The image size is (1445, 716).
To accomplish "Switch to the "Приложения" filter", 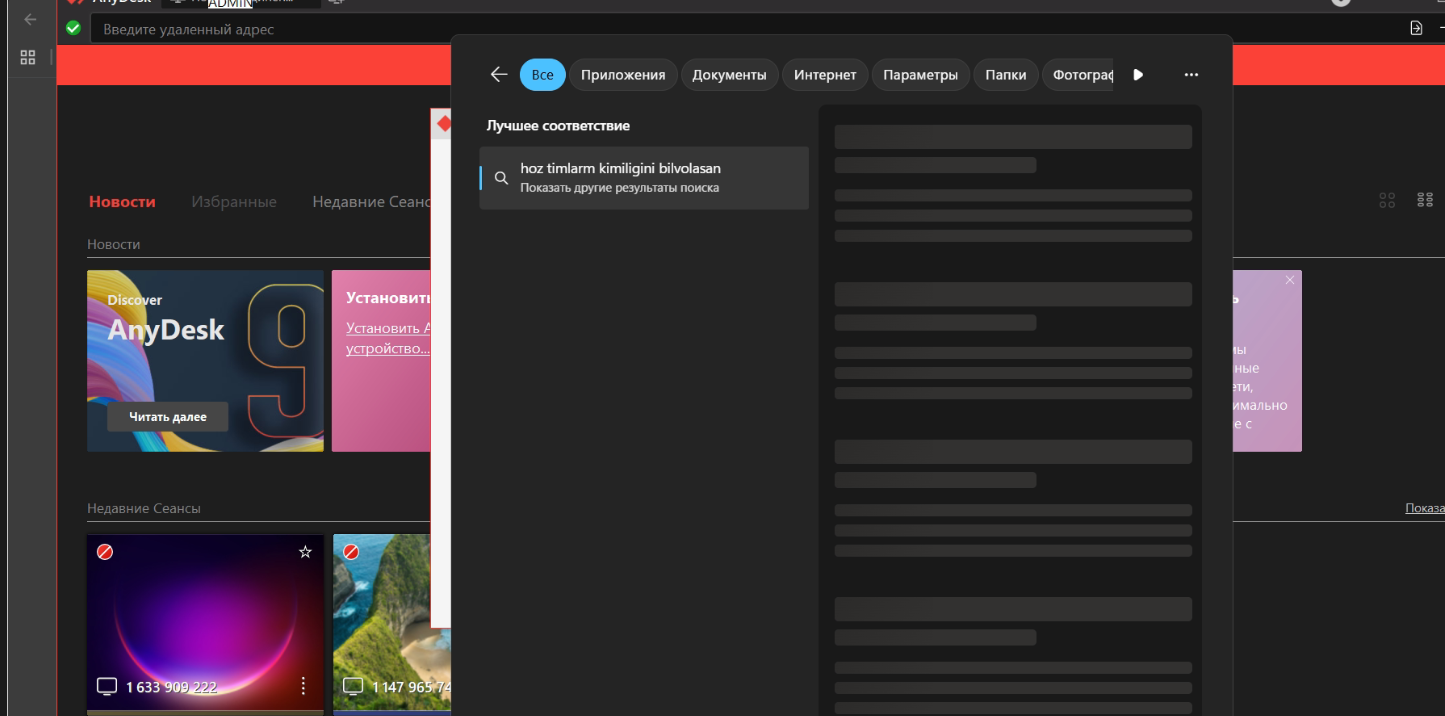I will click(x=623, y=75).
